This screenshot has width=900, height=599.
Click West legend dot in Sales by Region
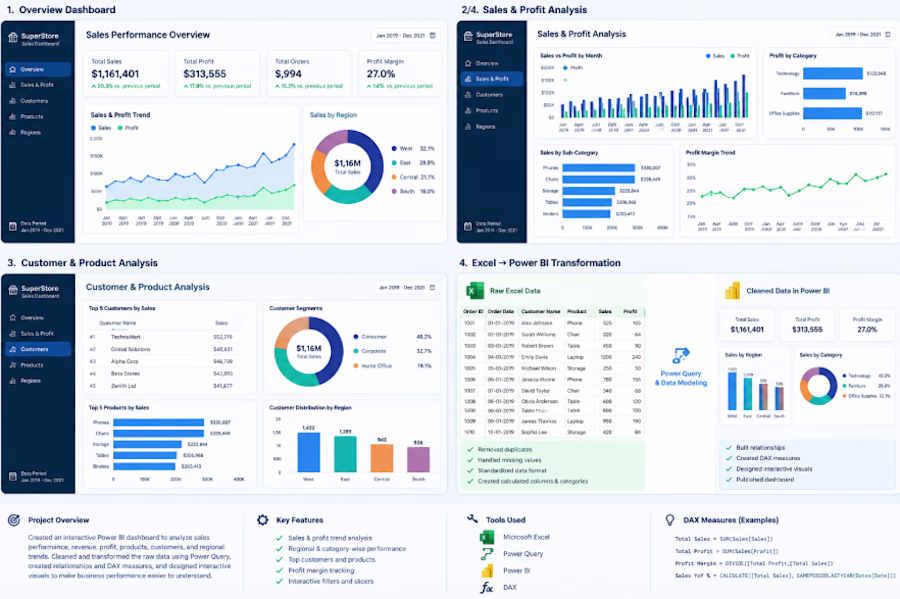pyautogui.click(x=394, y=149)
